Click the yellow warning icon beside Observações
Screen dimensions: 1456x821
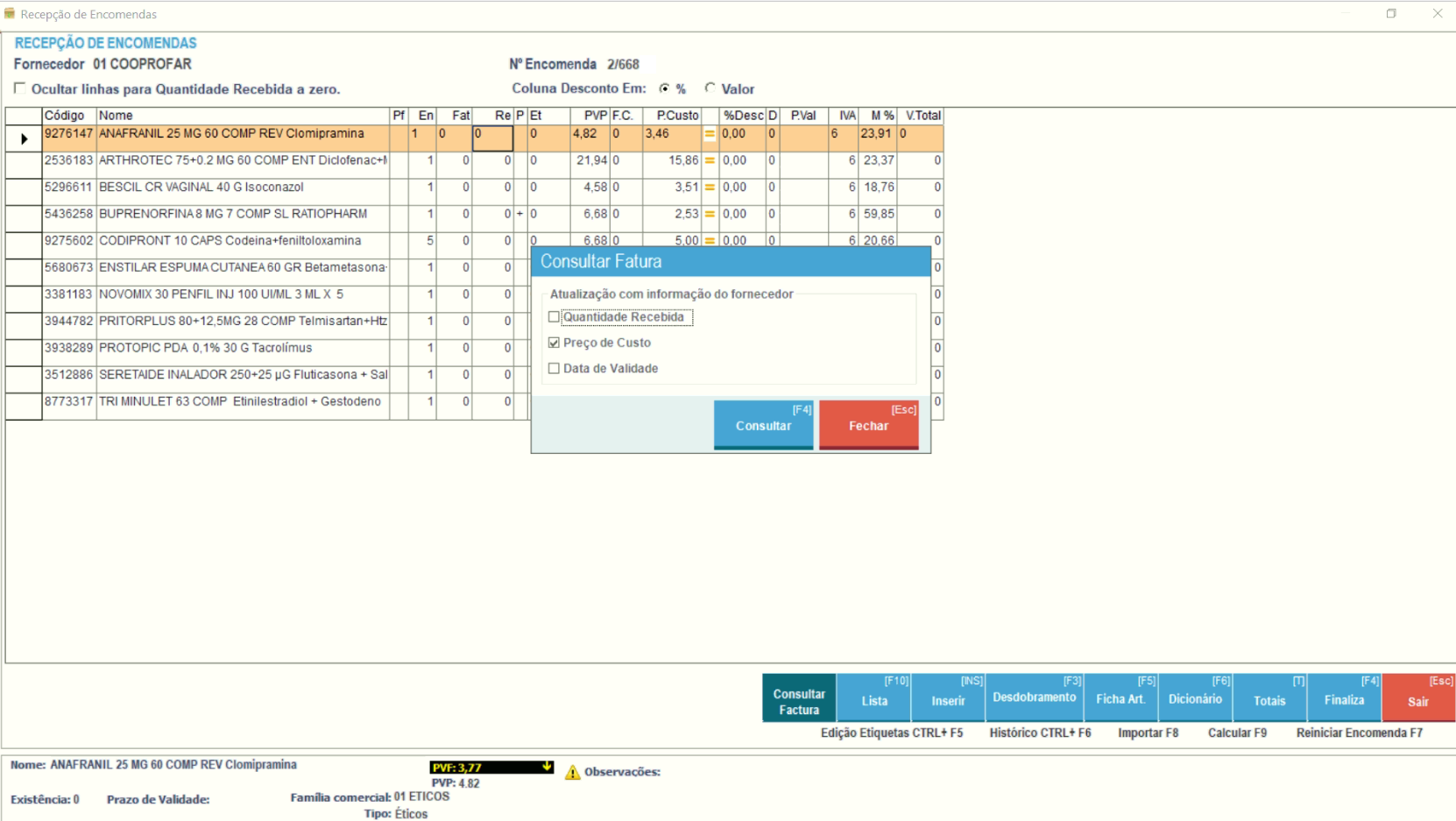click(x=572, y=772)
